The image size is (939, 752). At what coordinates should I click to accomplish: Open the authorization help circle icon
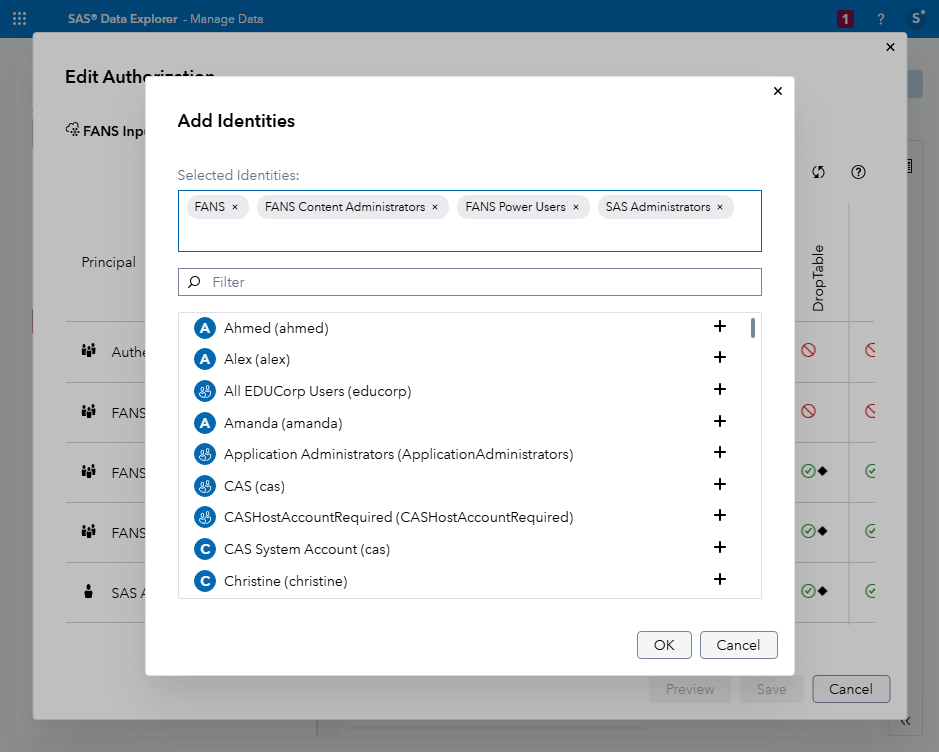point(858,171)
